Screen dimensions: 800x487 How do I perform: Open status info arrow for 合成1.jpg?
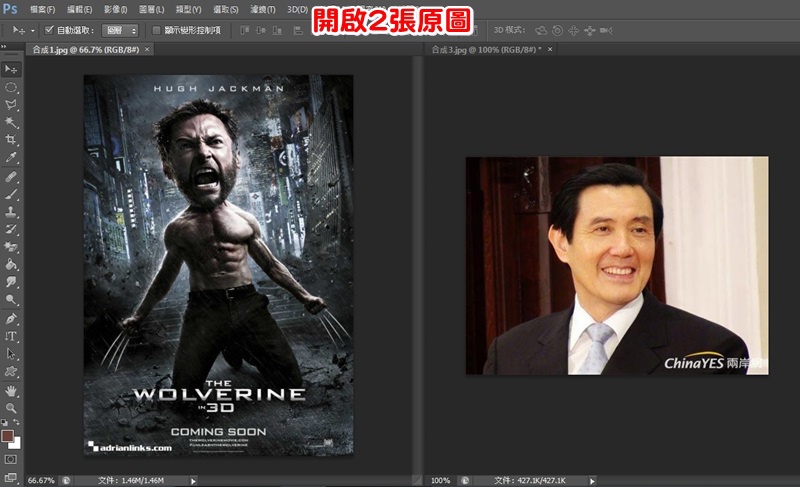[193, 480]
